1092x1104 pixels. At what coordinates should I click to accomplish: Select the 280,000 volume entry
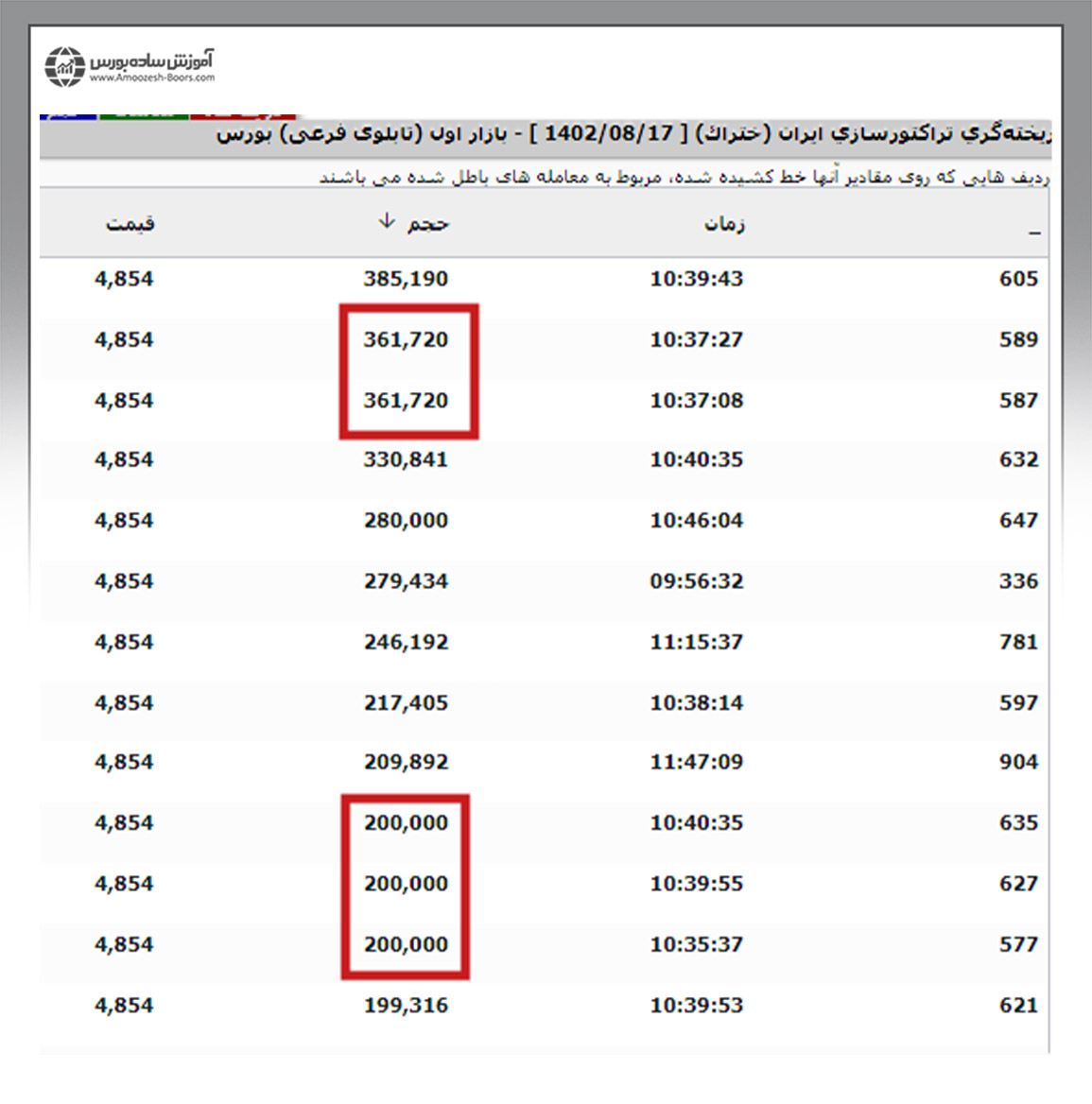click(x=406, y=520)
